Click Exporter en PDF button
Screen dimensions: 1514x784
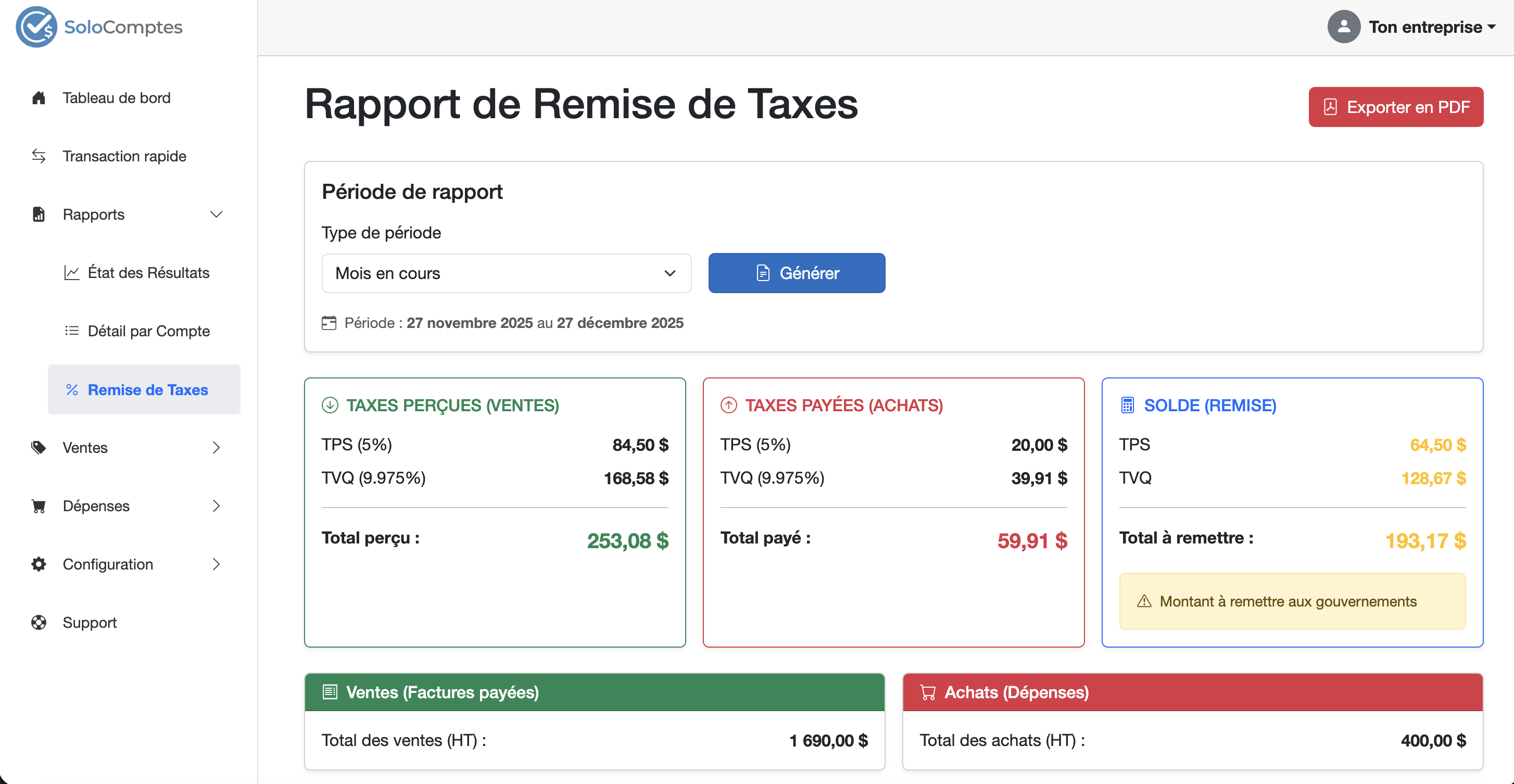pyautogui.click(x=1395, y=107)
